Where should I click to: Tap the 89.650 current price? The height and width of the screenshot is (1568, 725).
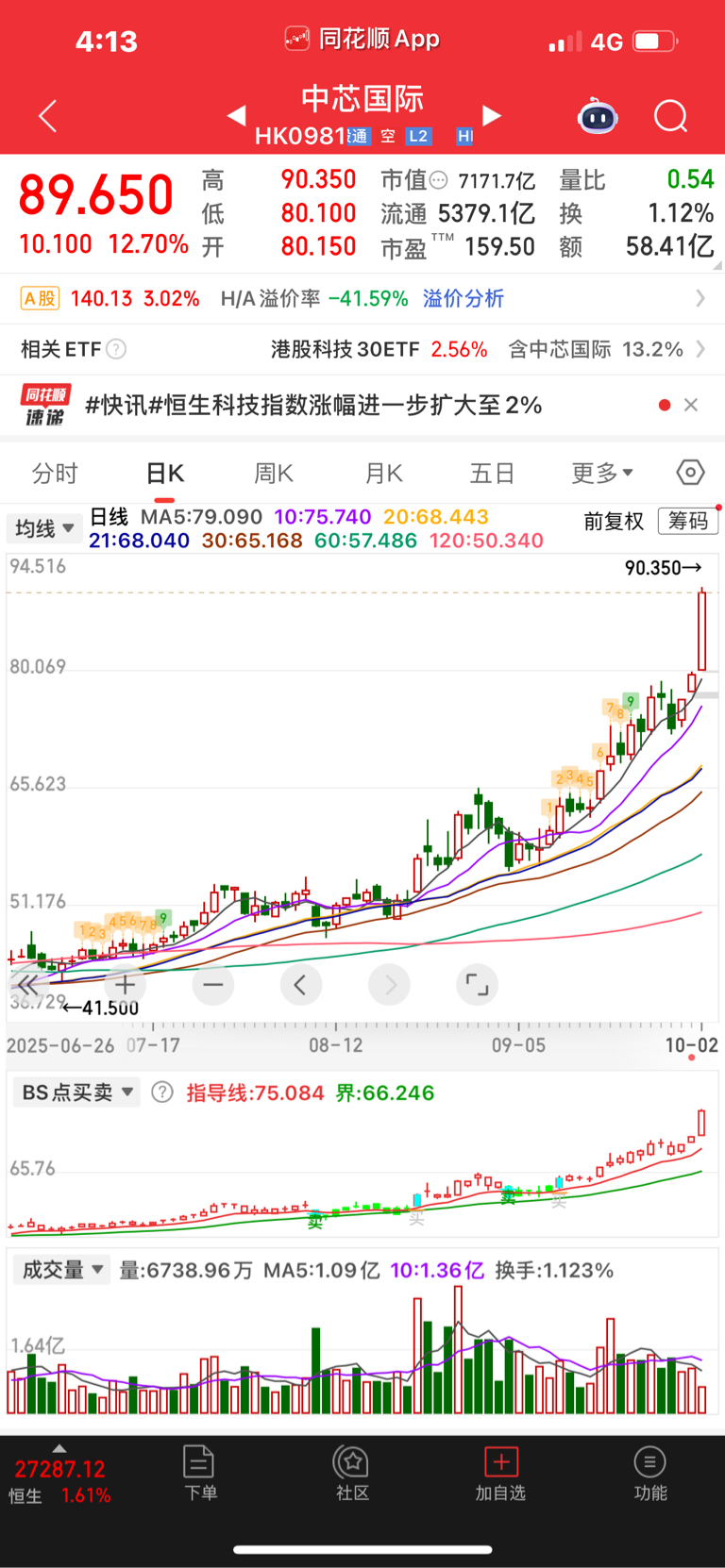pyautogui.click(x=95, y=194)
